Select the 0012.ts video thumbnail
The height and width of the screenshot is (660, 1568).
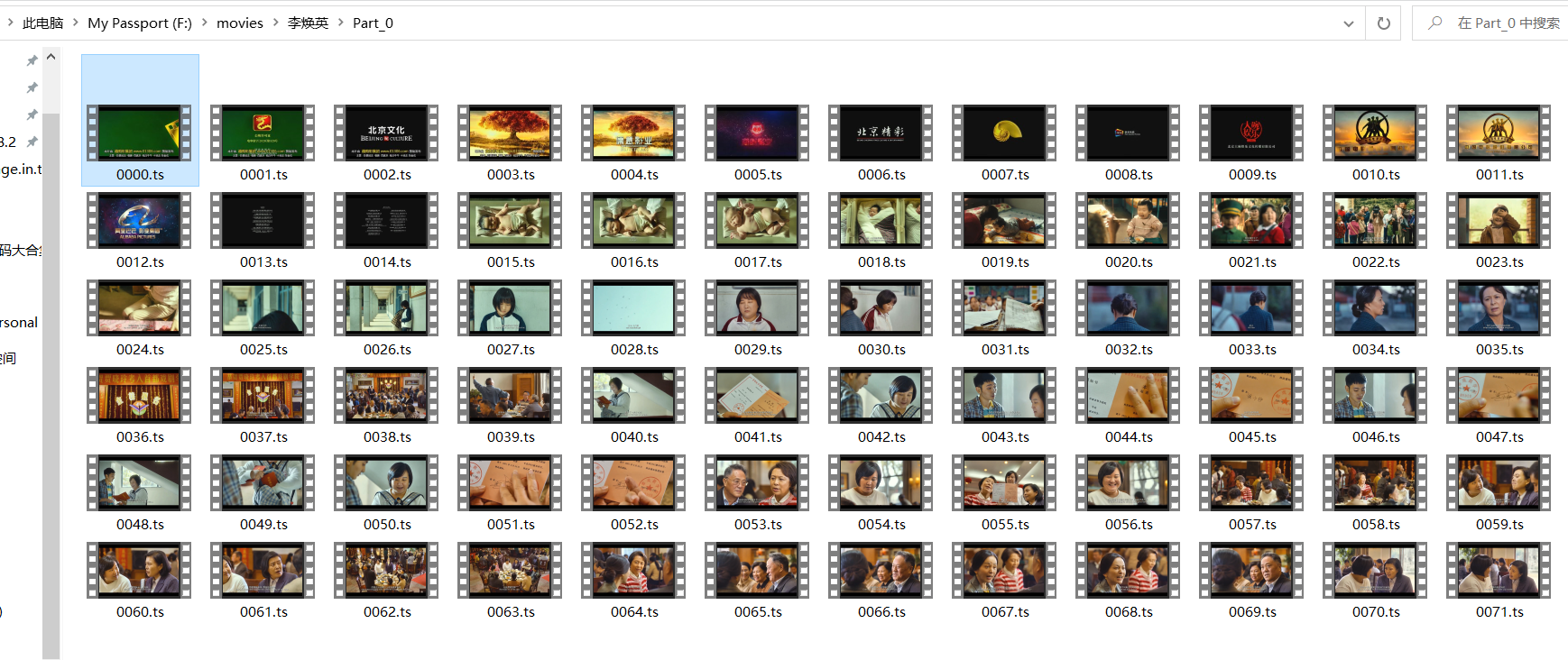140,220
